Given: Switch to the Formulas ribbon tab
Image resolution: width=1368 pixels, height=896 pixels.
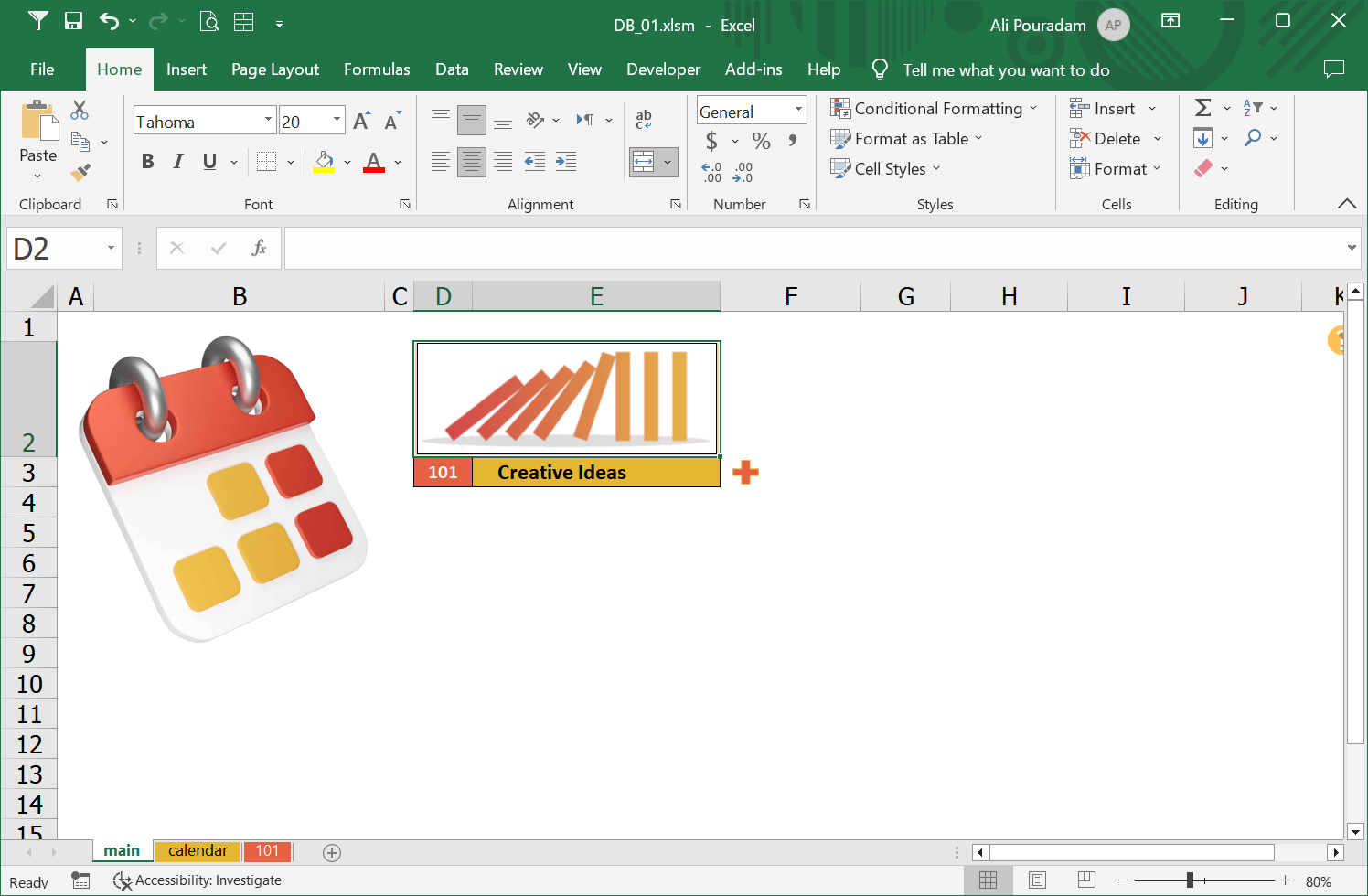Looking at the screenshot, I should 376,69.
